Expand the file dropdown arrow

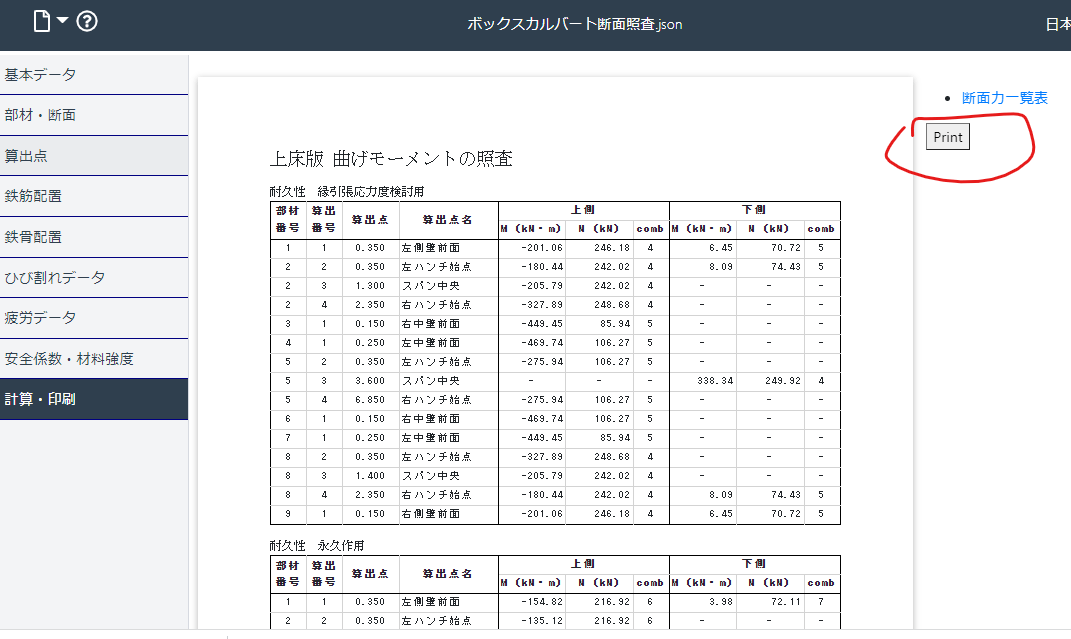[62, 20]
